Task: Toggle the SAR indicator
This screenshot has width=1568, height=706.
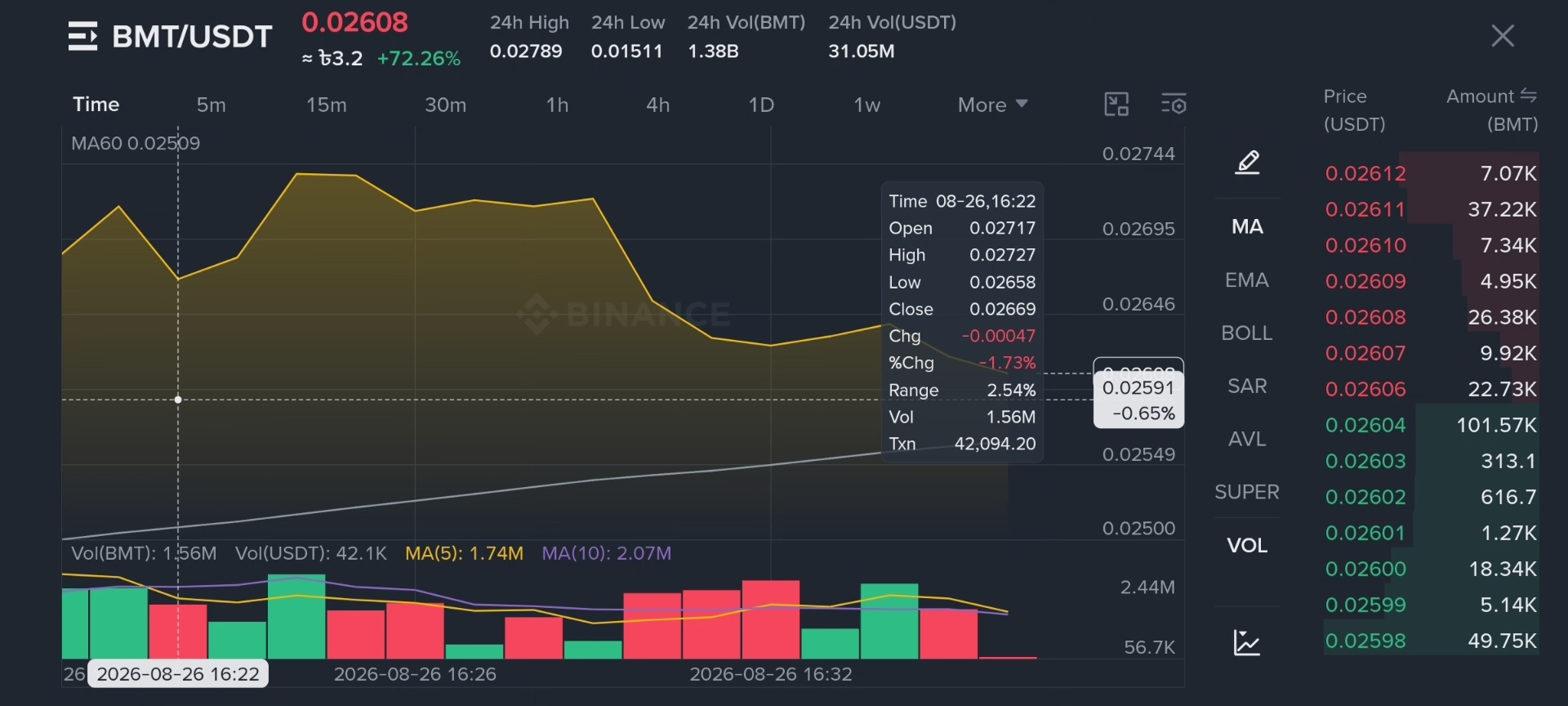Action: point(1247,387)
